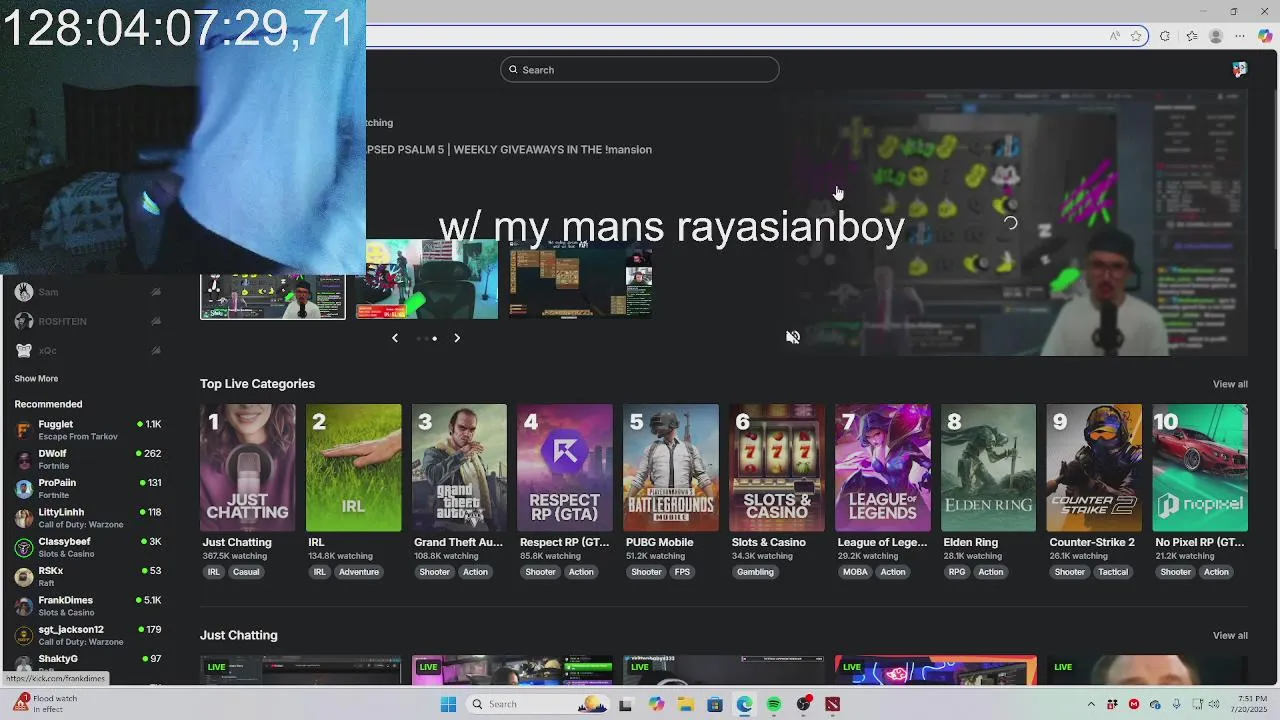Open Classybeef's avatar in Recommended
The height and width of the screenshot is (720, 1280).
(24, 548)
